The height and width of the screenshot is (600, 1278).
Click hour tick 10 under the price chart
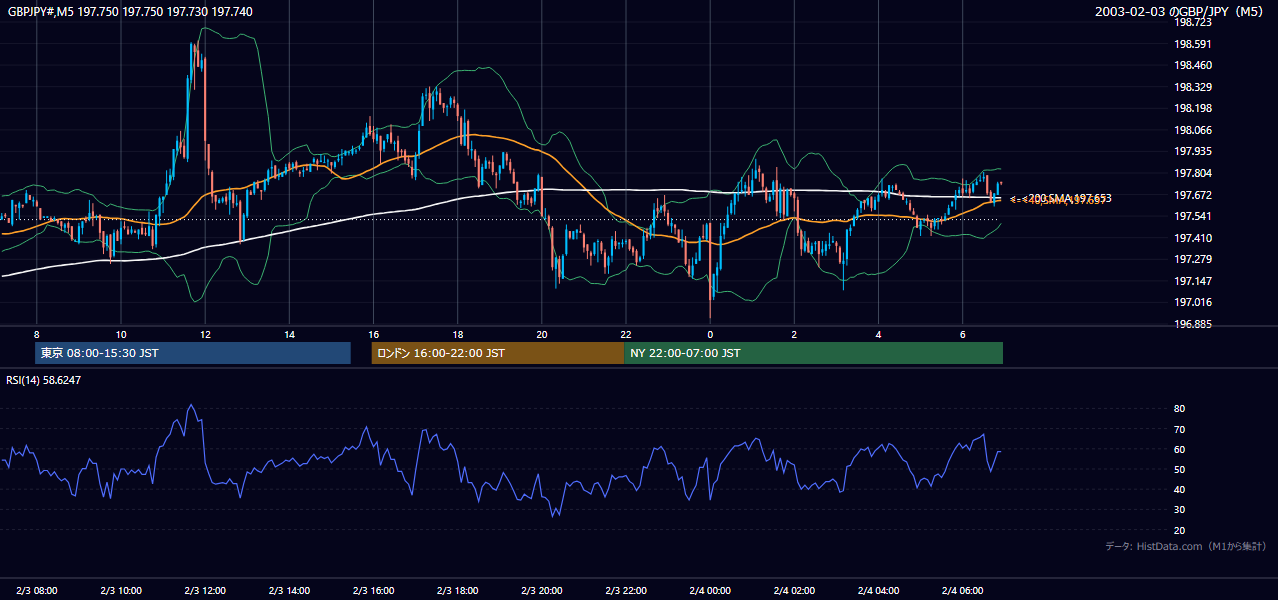coord(120,334)
